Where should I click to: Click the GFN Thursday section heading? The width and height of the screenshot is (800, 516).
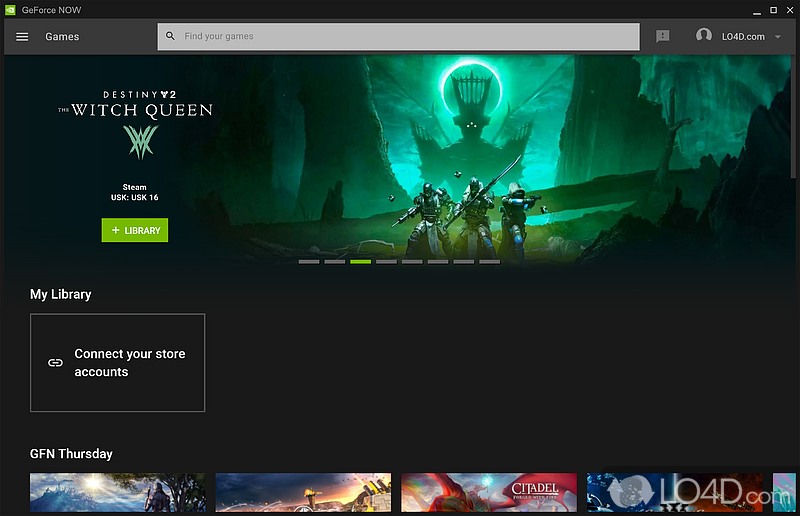(71, 454)
